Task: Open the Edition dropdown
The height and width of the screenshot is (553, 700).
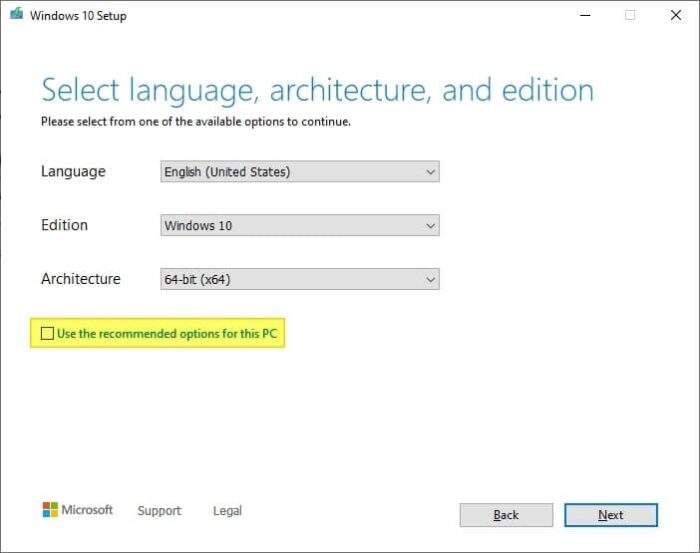Action: (300, 225)
